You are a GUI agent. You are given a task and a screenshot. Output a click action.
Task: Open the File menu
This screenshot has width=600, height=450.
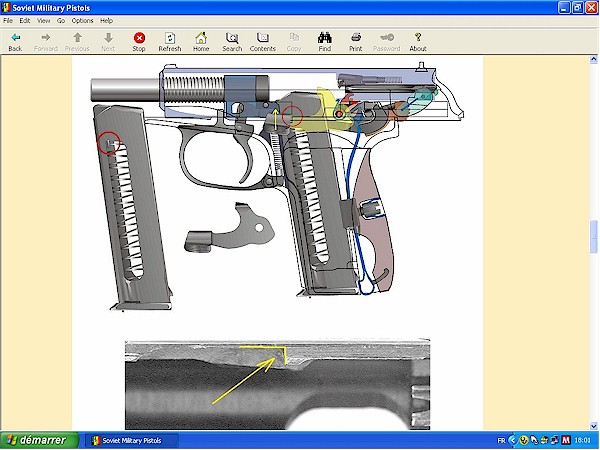[8, 21]
